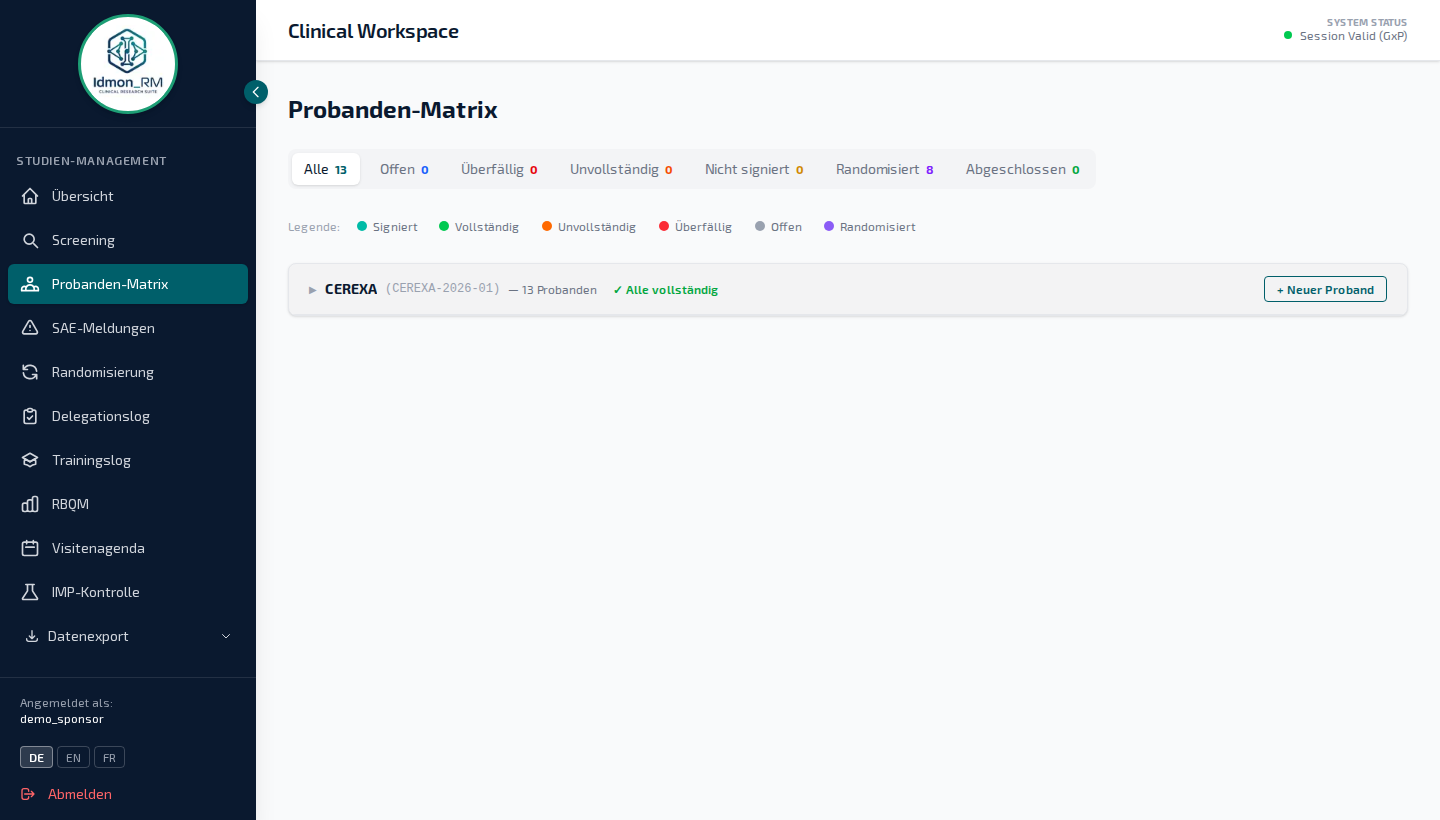Go to Screening page
This screenshot has width=1440, height=820.
click(128, 240)
